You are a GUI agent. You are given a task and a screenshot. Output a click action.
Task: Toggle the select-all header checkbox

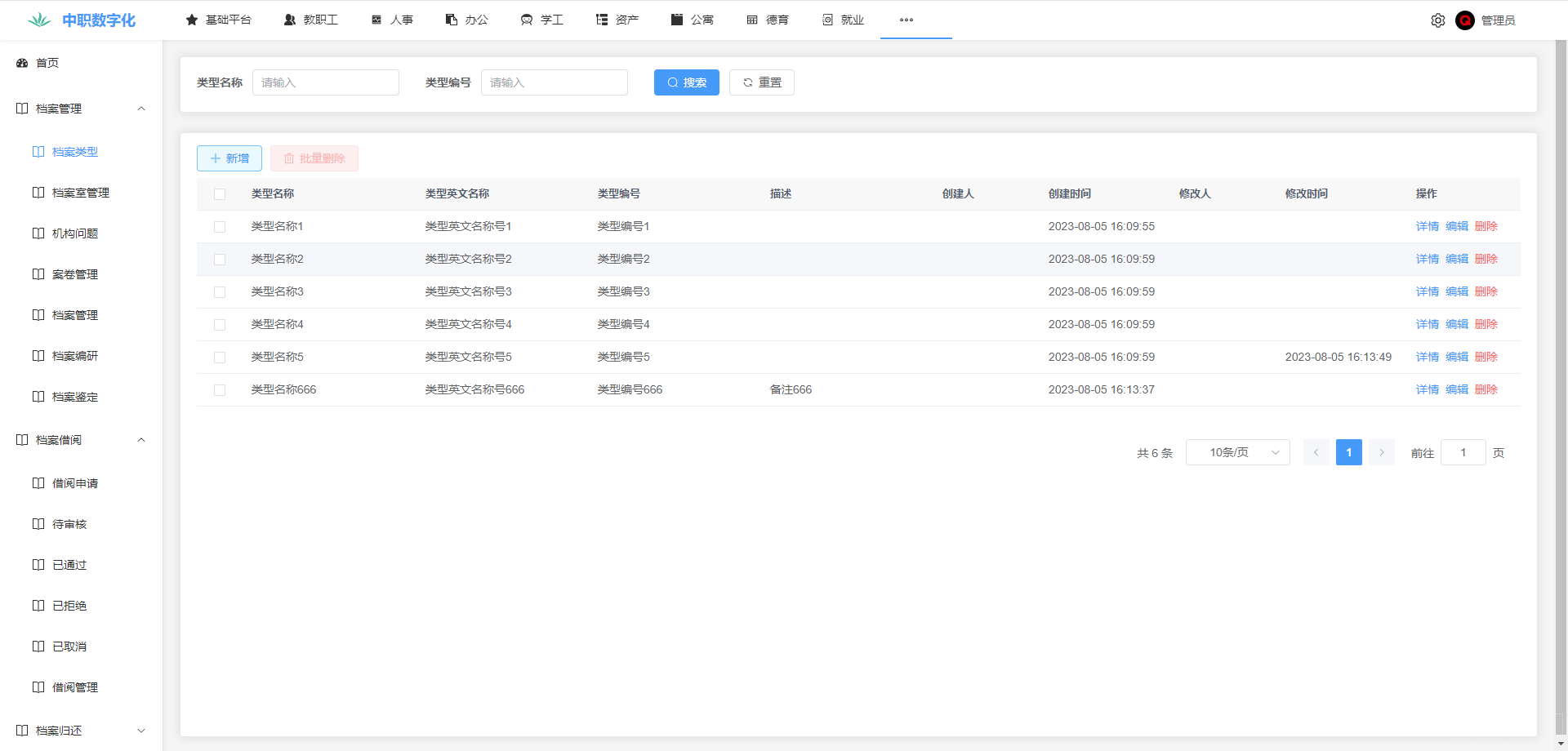click(x=220, y=194)
